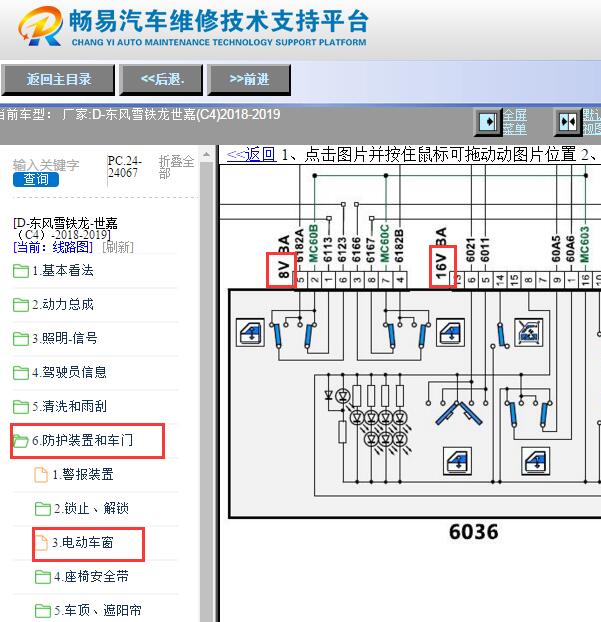
Task: Click the vehicle title D-东风雪铁龙-世嘉
Action: (x=65, y=229)
